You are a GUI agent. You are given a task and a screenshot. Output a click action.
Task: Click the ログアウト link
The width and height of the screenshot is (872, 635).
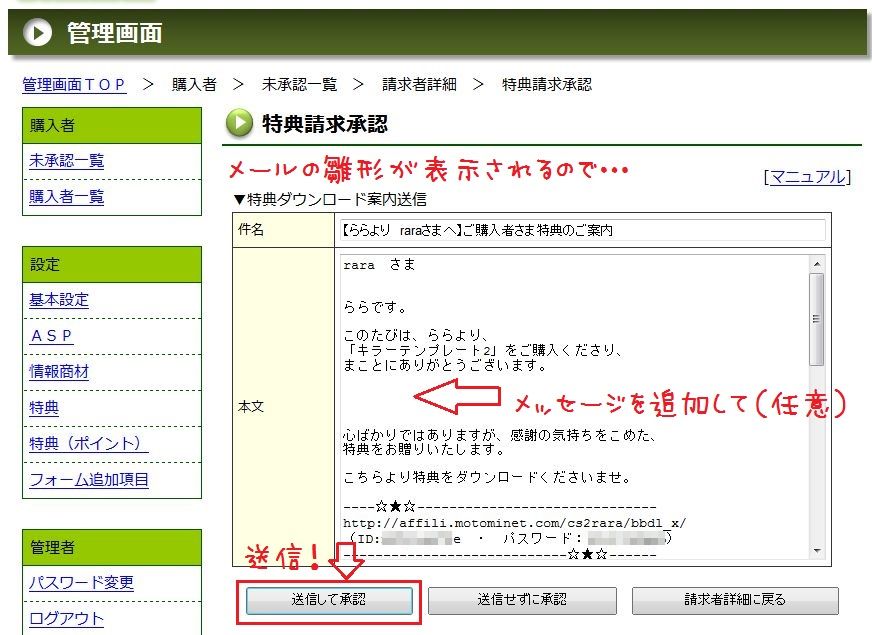[66, 619]
